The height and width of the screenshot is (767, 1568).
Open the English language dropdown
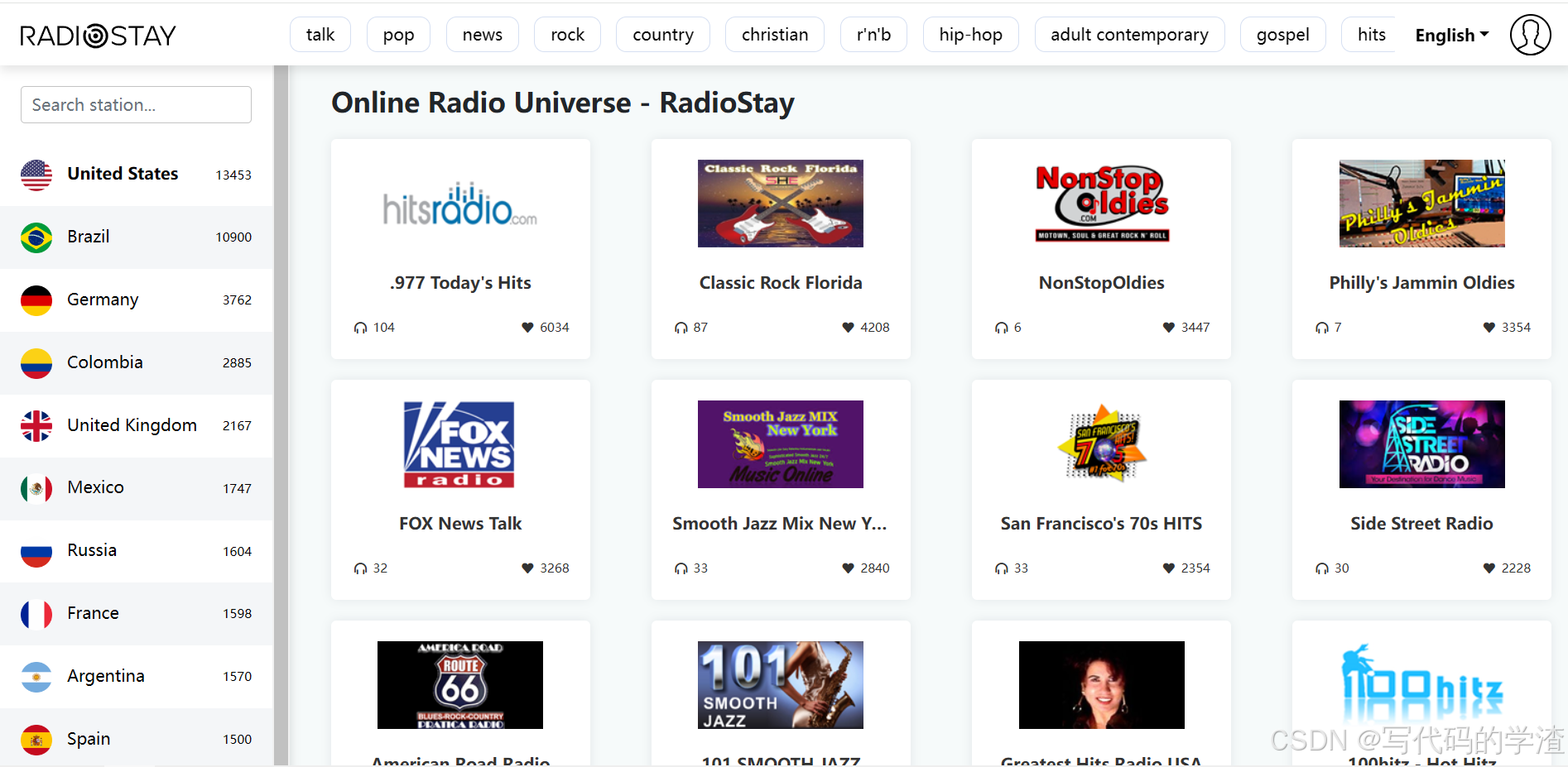pyautogui.click(x=1451, y=35)
